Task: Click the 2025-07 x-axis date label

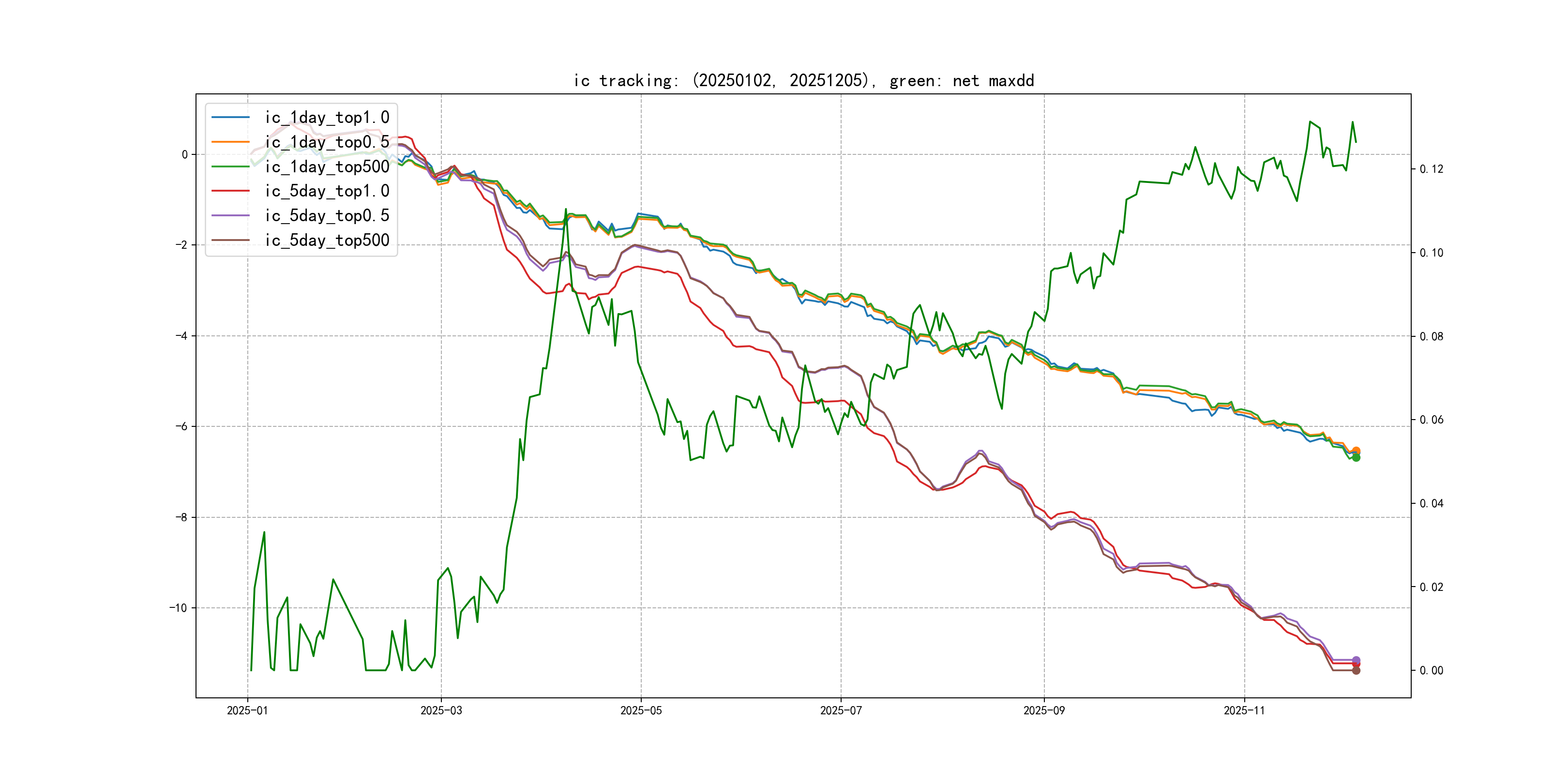Action: (841, 710)
